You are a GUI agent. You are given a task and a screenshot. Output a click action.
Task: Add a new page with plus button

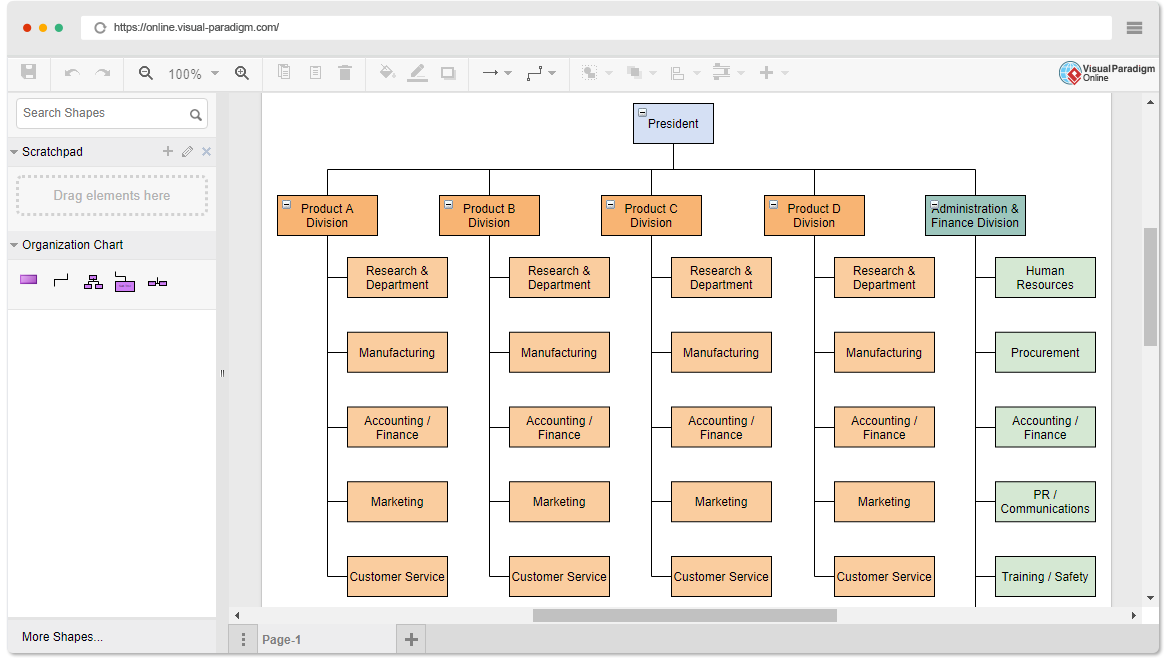pos(411,639)
